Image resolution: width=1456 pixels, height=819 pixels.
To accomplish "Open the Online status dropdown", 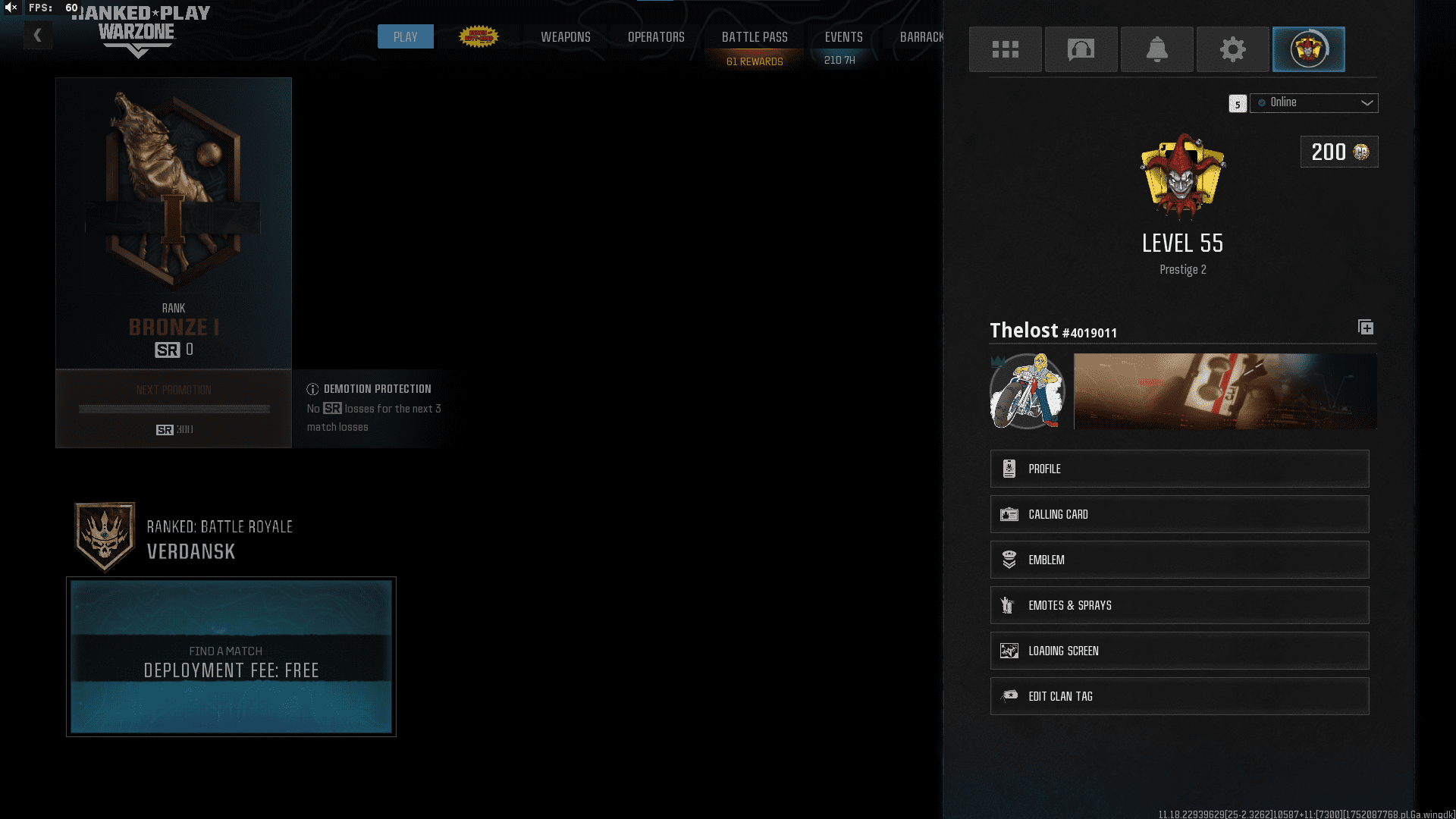I will pos(1313,102).
